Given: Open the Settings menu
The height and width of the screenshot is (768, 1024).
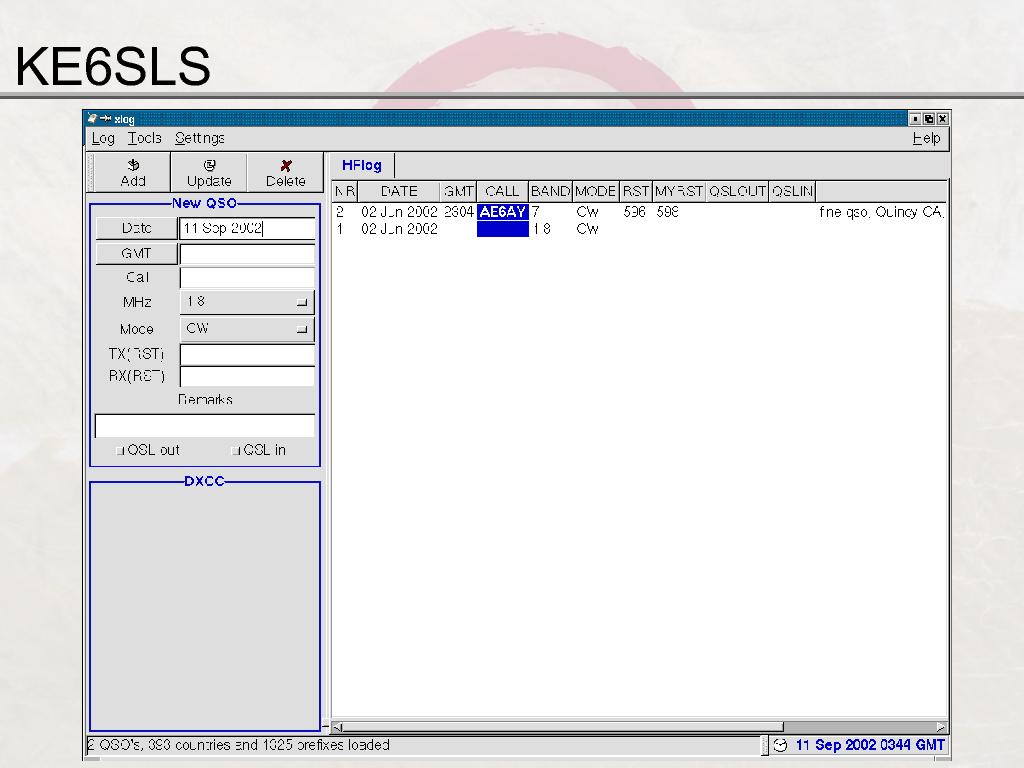Looking at the screenshot, I should (x=199, y=138).
